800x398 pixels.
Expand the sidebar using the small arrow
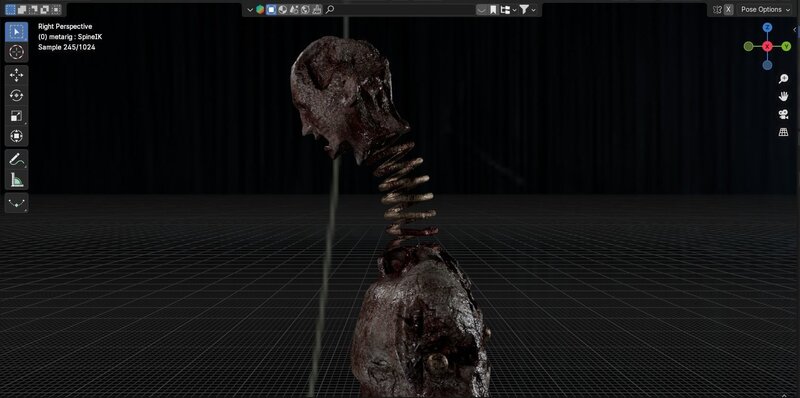794,30
